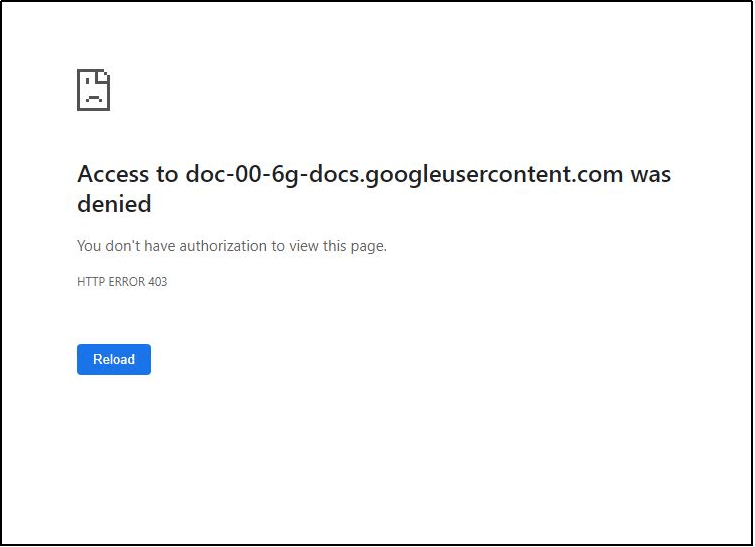
Task: Click the sad-face document error icon
Action: 93,90
